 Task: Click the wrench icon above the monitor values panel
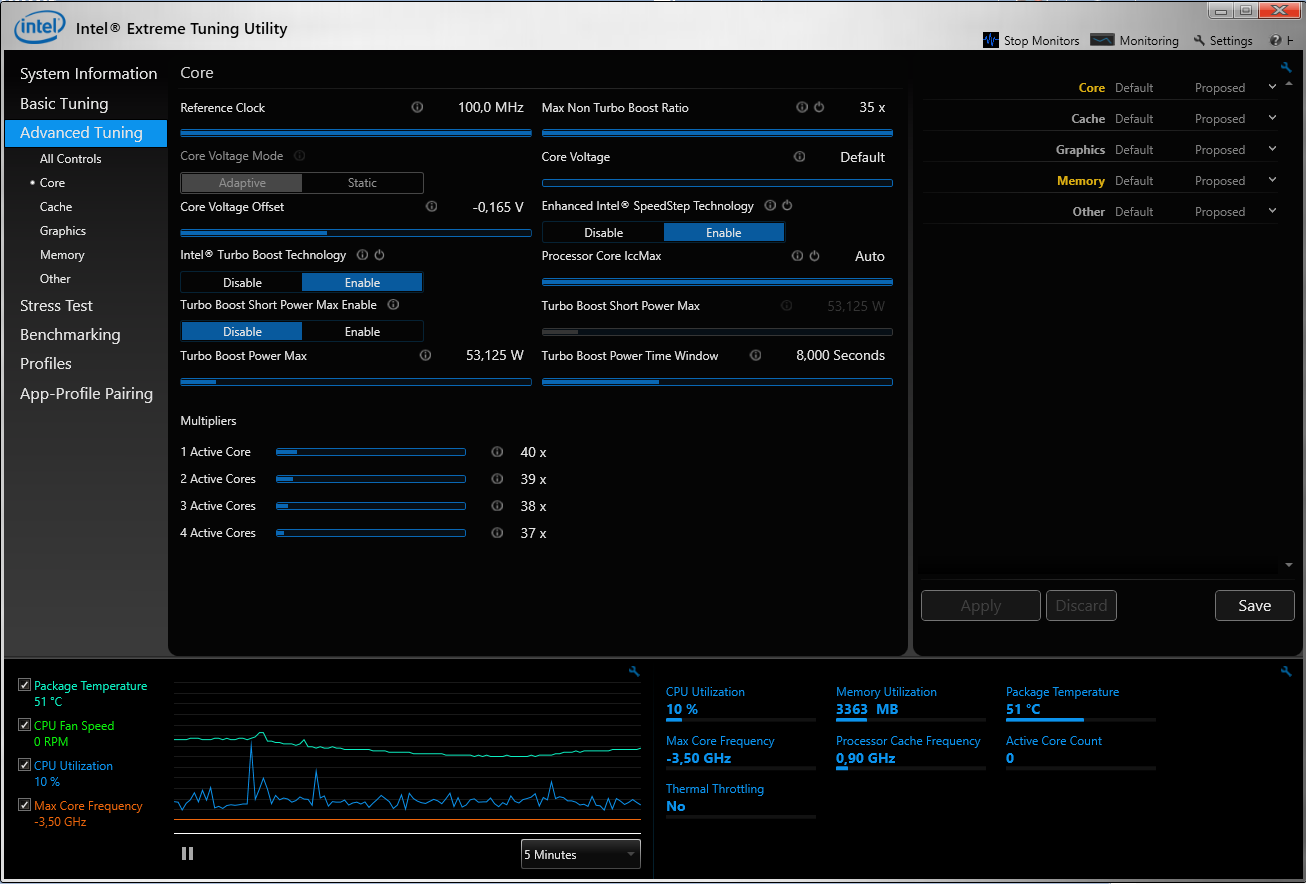1286,671
